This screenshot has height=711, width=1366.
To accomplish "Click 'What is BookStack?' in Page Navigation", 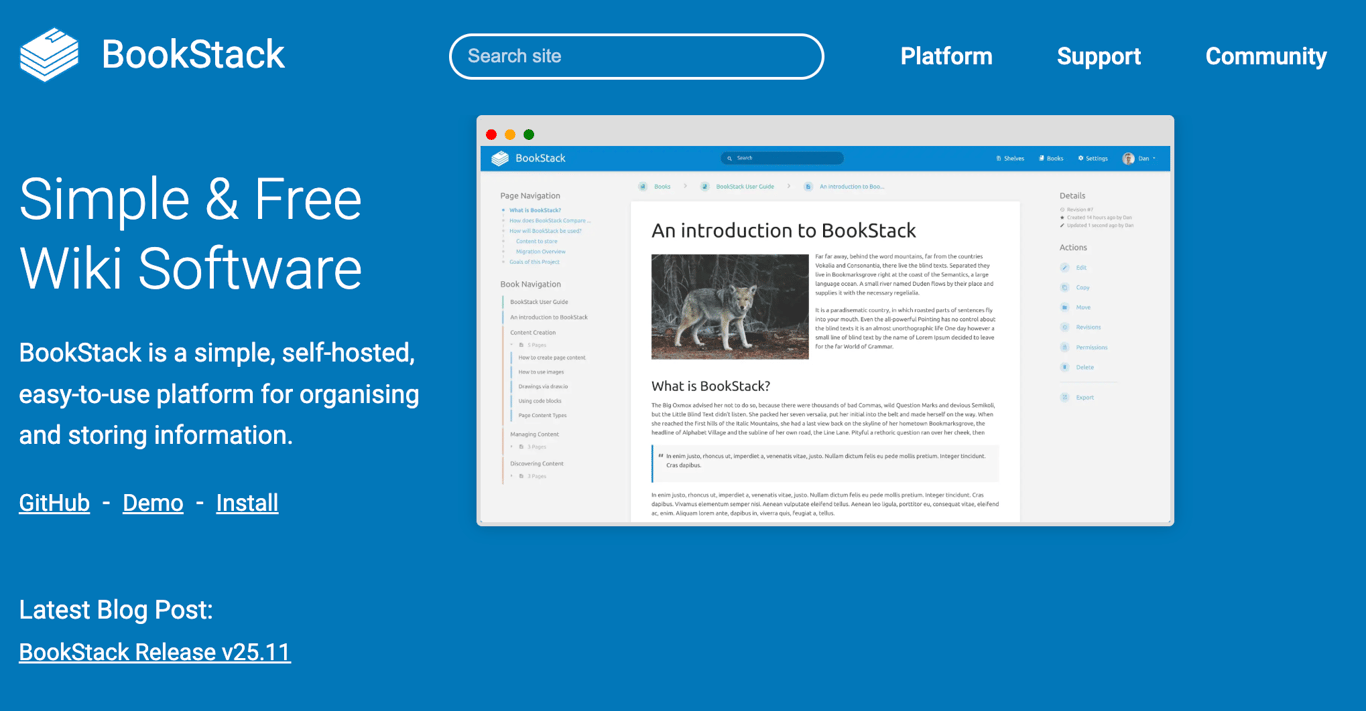I will pyautogui.click(x=535, y=211).
